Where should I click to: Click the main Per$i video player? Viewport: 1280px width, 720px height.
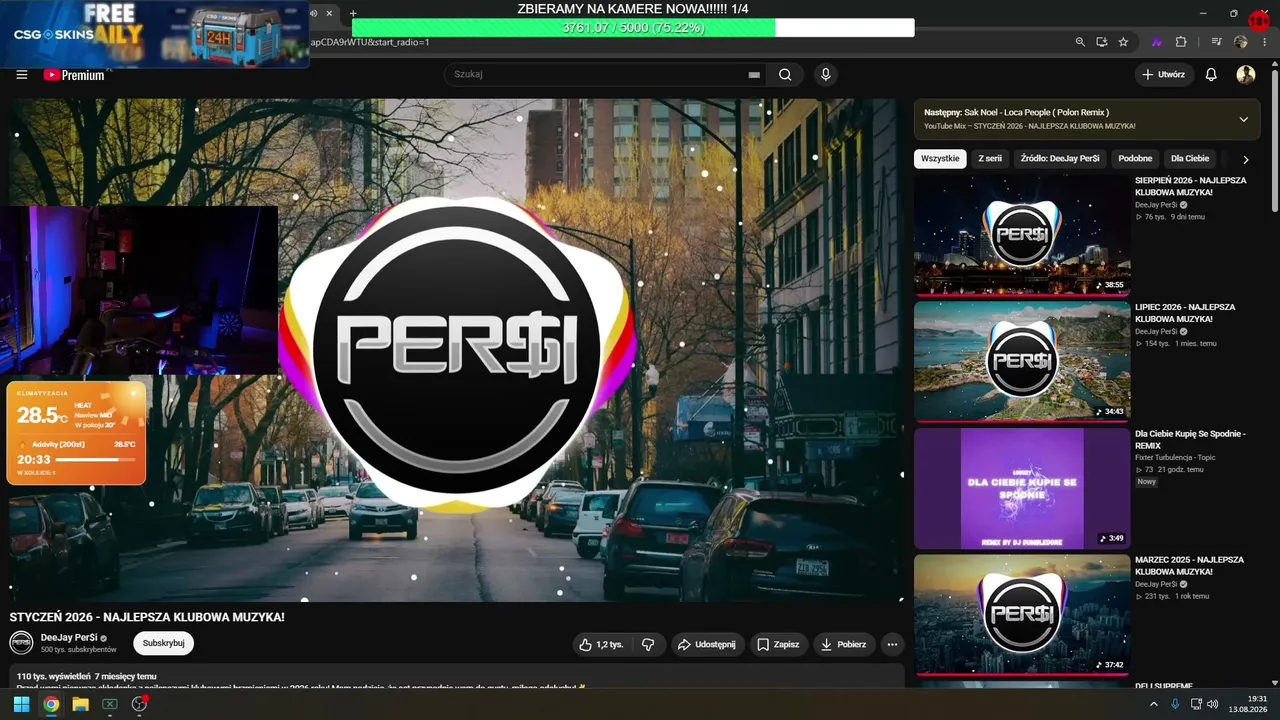456,350
